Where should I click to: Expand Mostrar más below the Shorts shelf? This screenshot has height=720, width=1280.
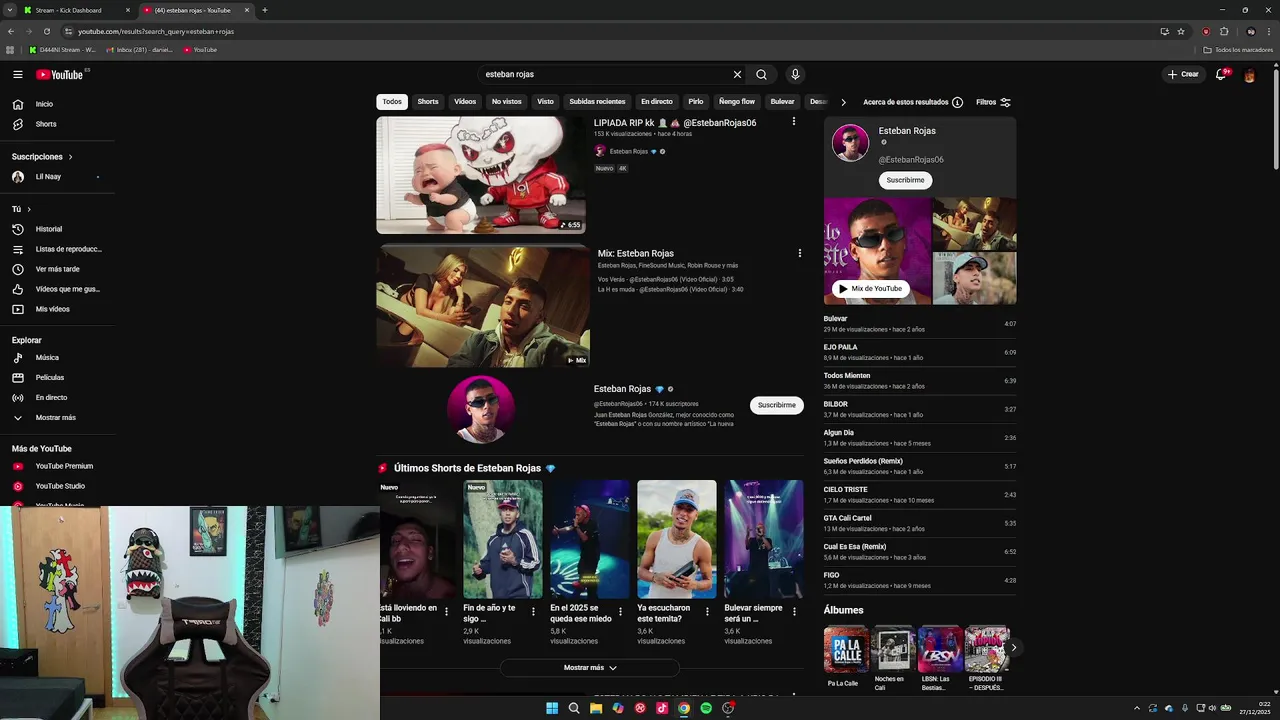(x=590, y=667)
